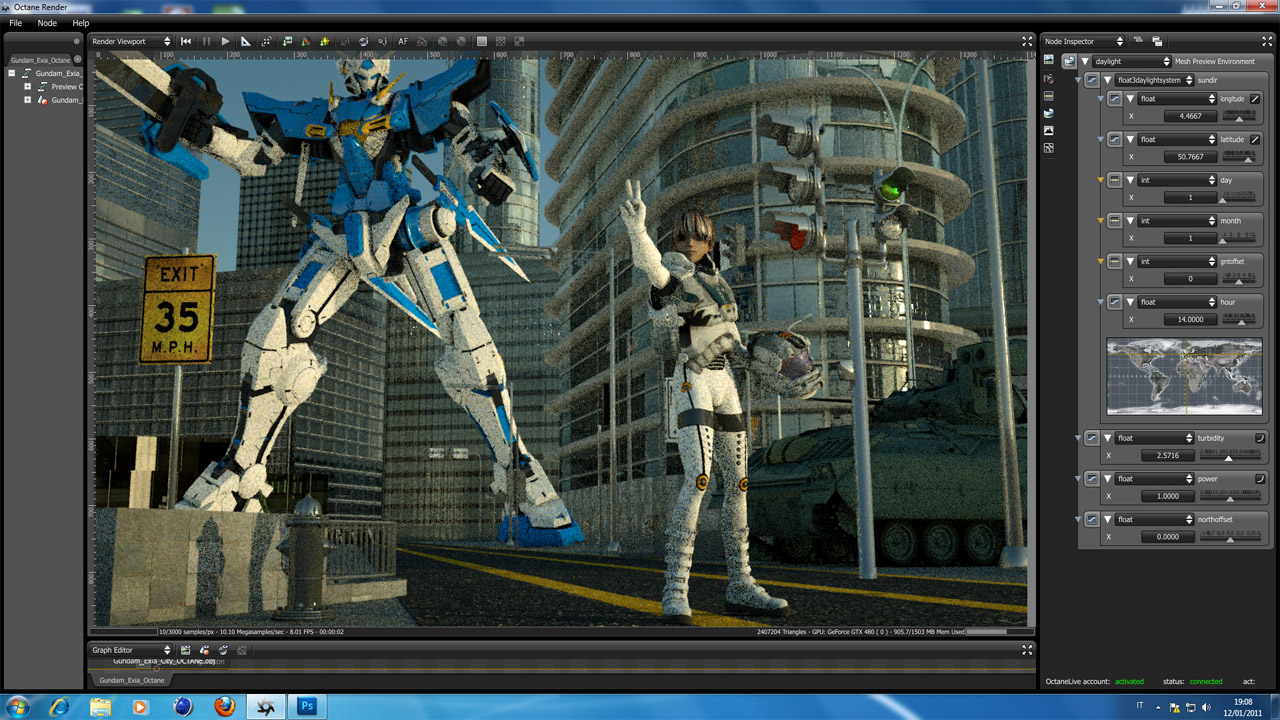Toggle the node icon button for gmtoffset
Screen dimensions: 1280x720
pos(1115,261)
